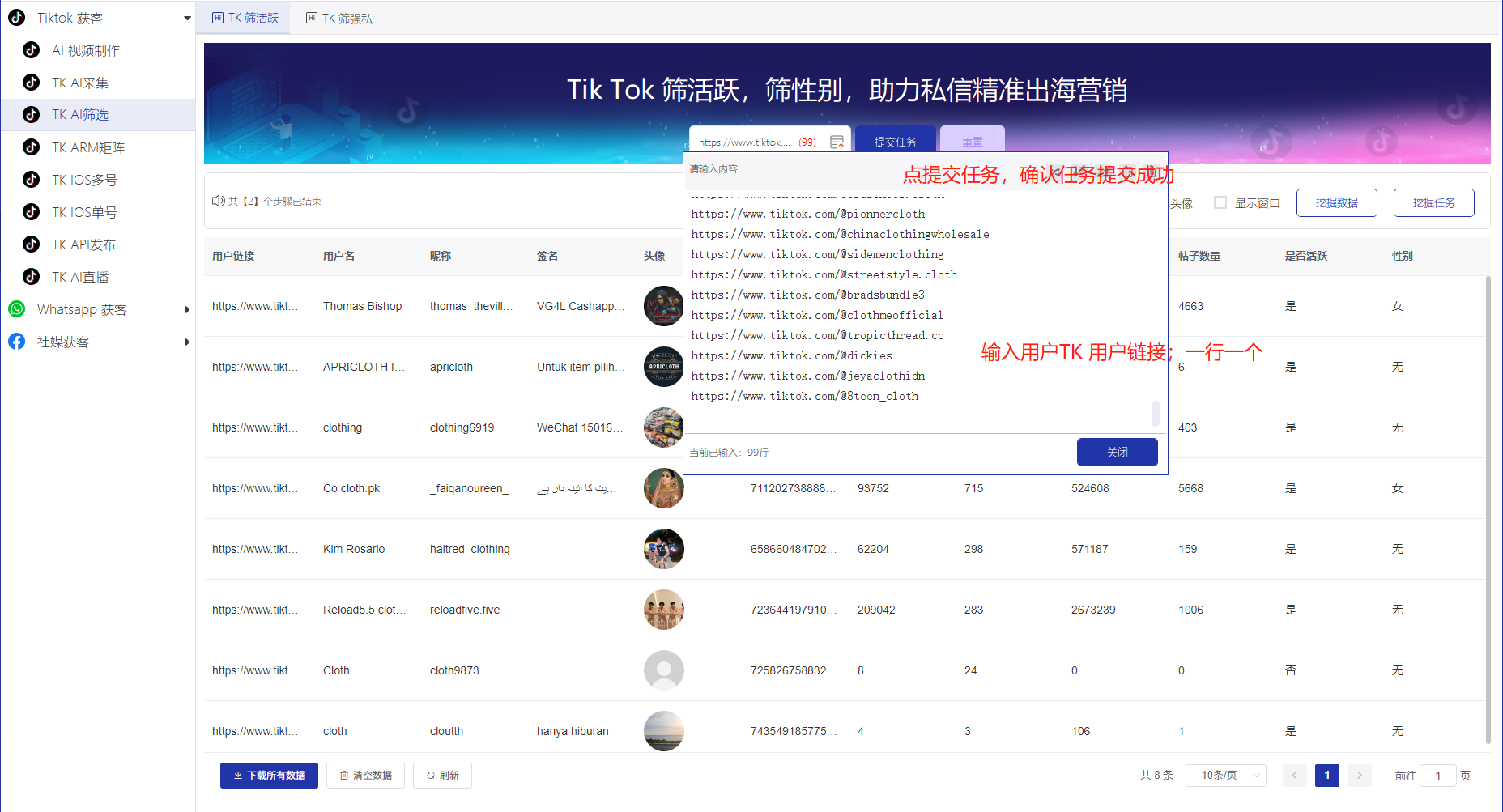This screenshot has height=812, width=1503.
Task: Select the TK AI直播 sidebar icon
Action: [31, 277]
